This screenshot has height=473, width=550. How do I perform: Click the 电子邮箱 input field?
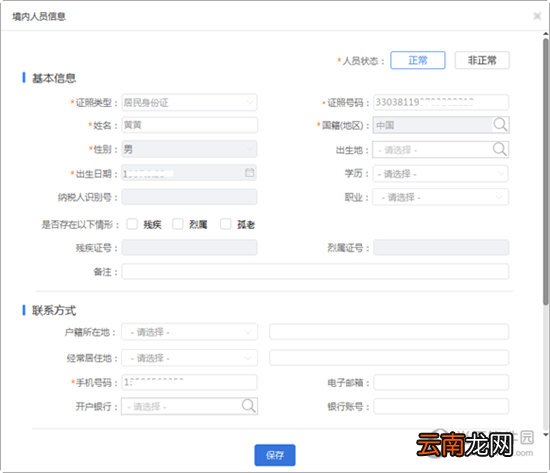[x=441, y=382]
